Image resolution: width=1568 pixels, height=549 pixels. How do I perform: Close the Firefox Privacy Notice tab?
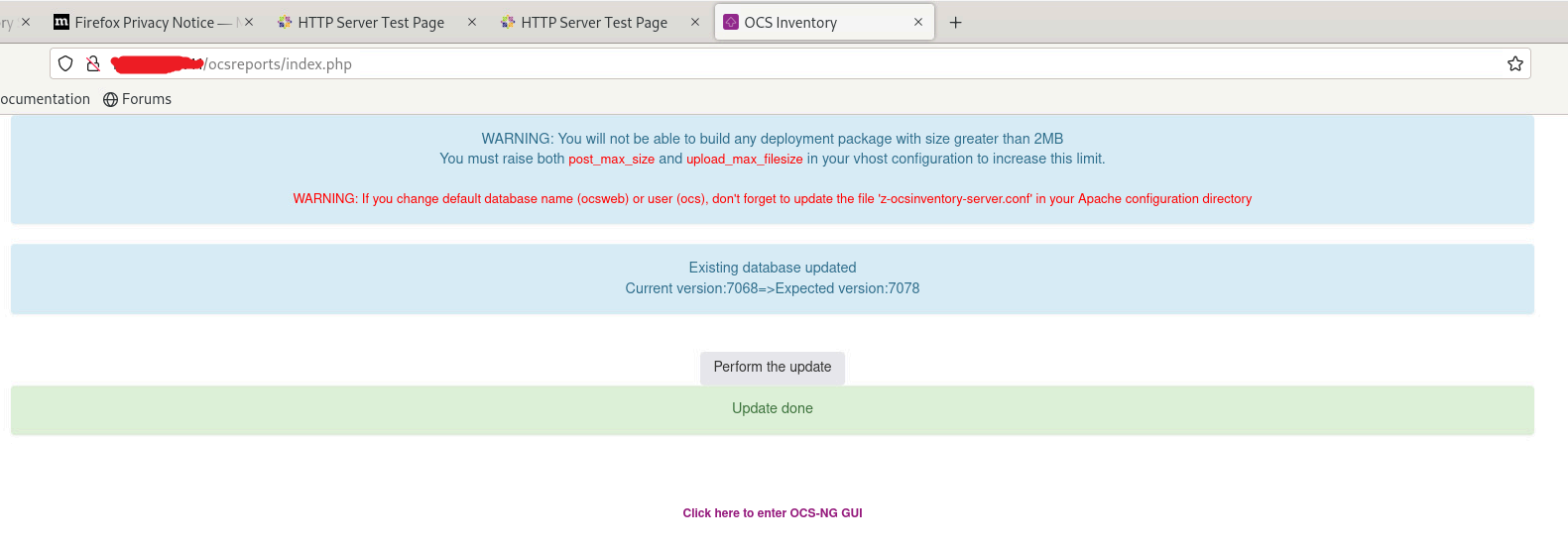coord(249,22)
